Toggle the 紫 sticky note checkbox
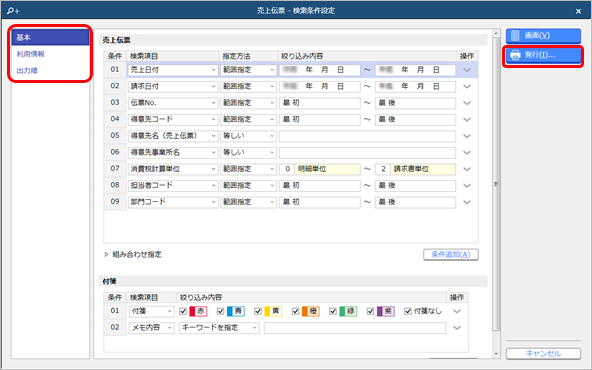Screen dimensions: 592x370 click(370, 311)
